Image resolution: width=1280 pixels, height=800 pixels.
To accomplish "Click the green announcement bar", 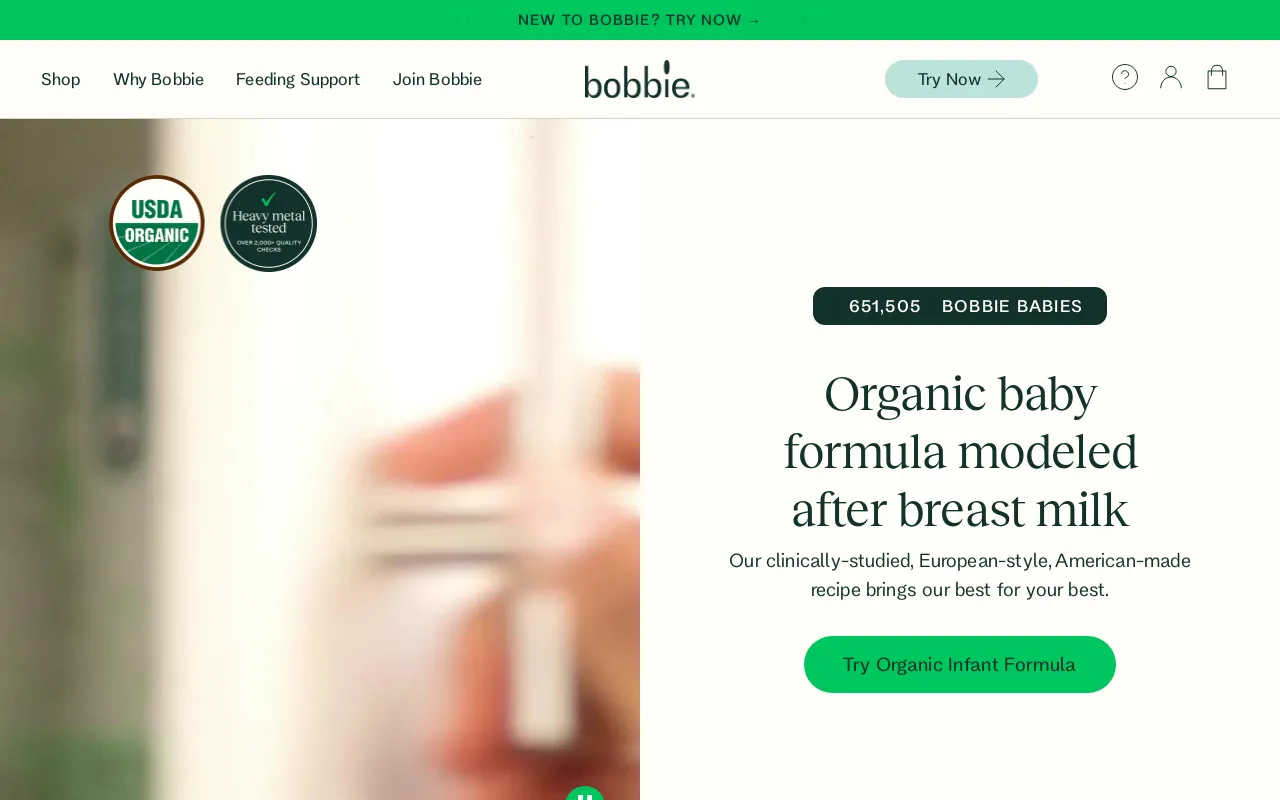I will click(x=640, y=20).
